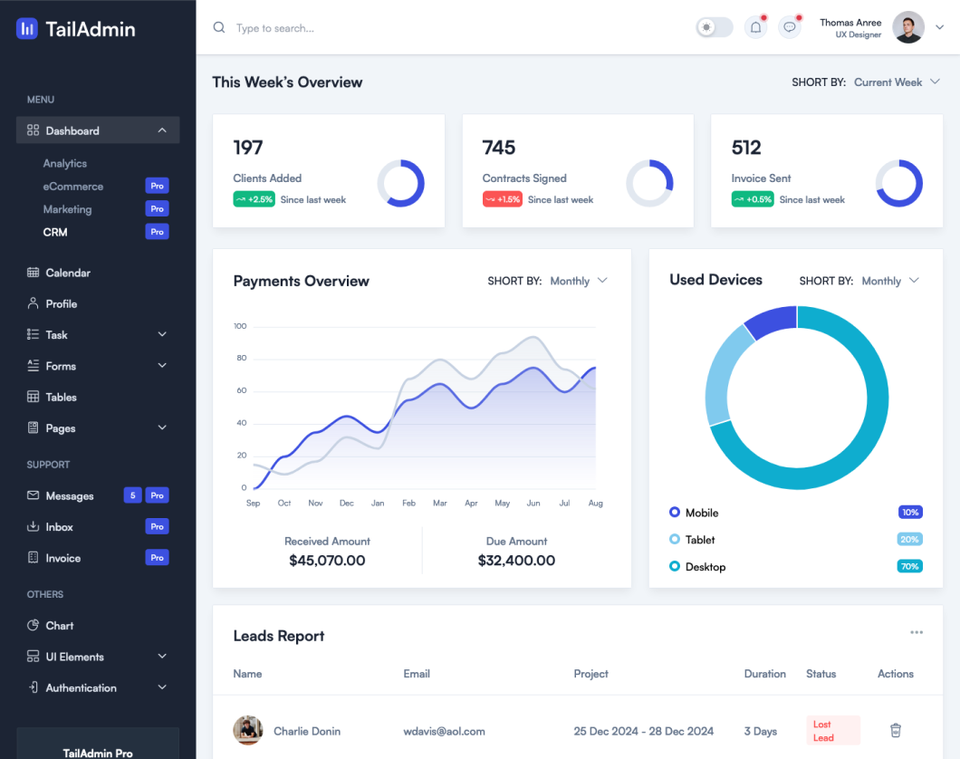Click the TailAdmin Pro button
This screenshot has width=960, height=759.
coord(97,752)
